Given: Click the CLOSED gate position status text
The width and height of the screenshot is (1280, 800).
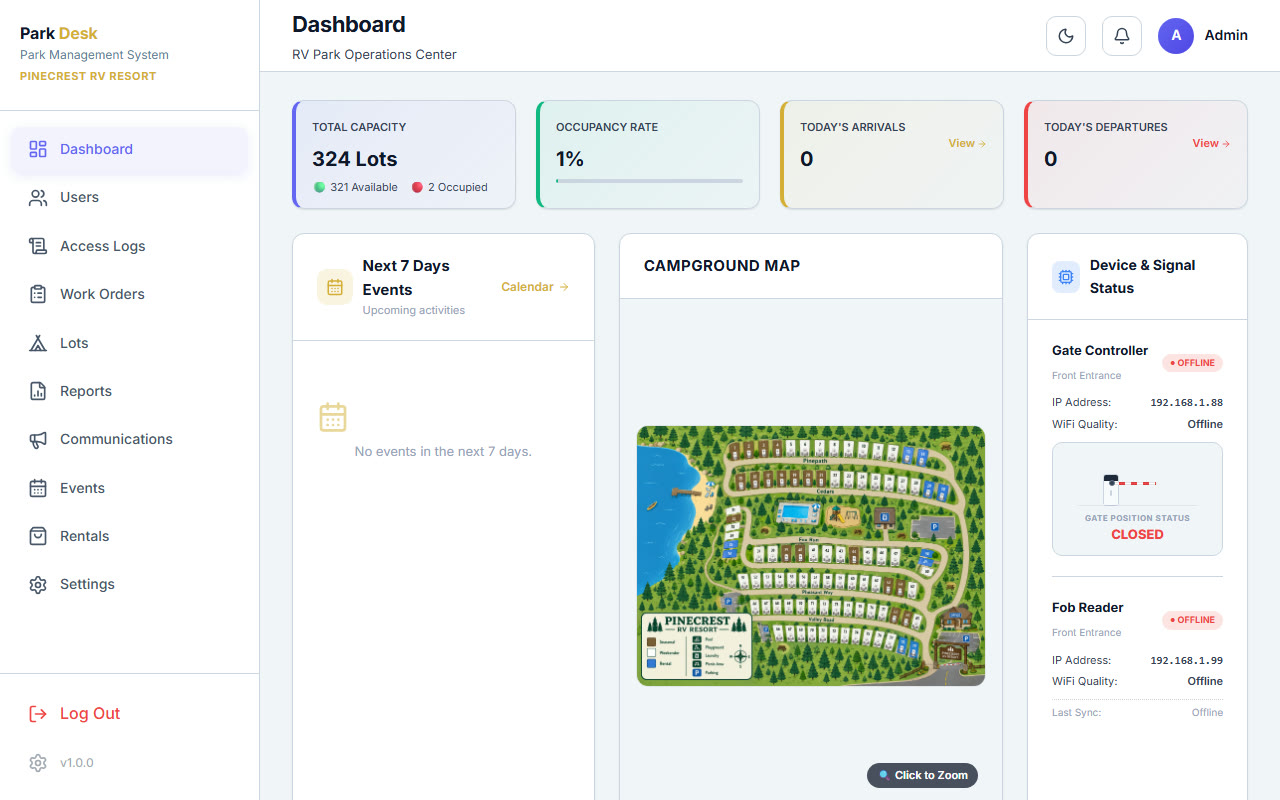Looking at the screenshot, I should (x=1137, y=535).
